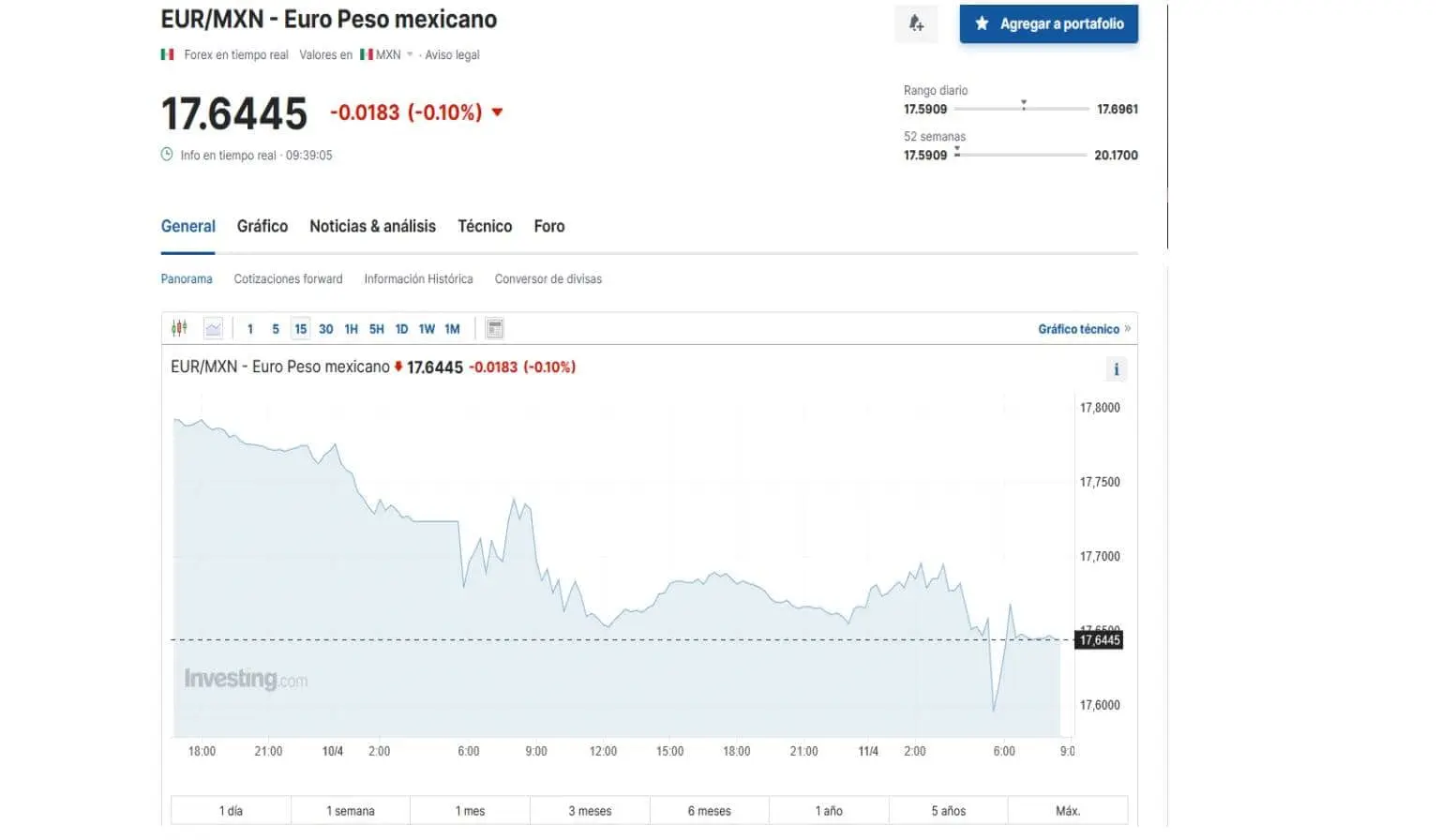The width and height of the screenshot is (1441, 840).
Task: Set chart interval to 15 minutes
Action: (x=301, y=329)
